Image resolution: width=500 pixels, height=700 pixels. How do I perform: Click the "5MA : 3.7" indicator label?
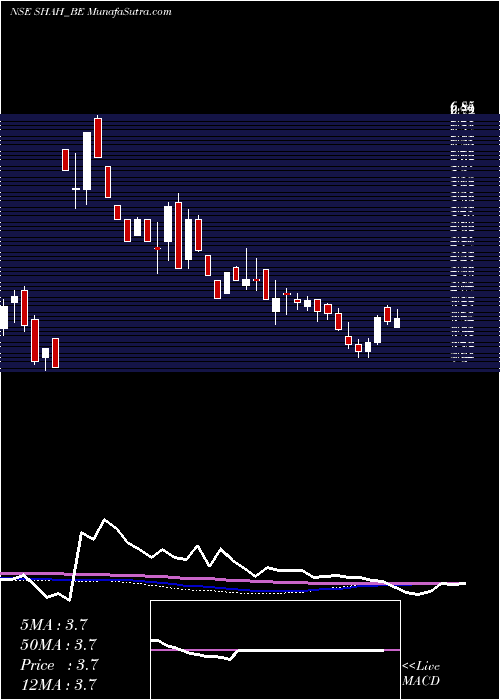tap(54, 625)
